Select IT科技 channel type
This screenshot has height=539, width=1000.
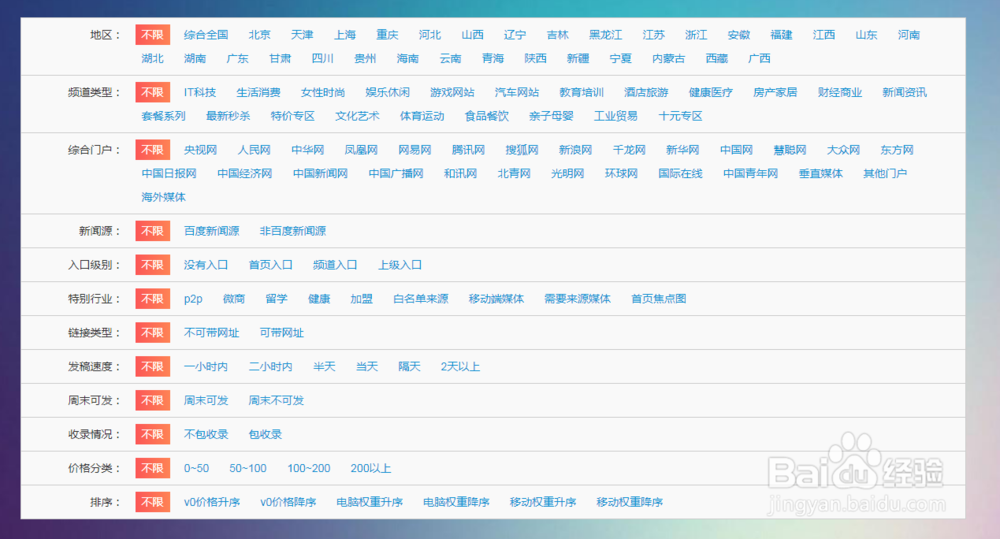[x=200, y=92]
